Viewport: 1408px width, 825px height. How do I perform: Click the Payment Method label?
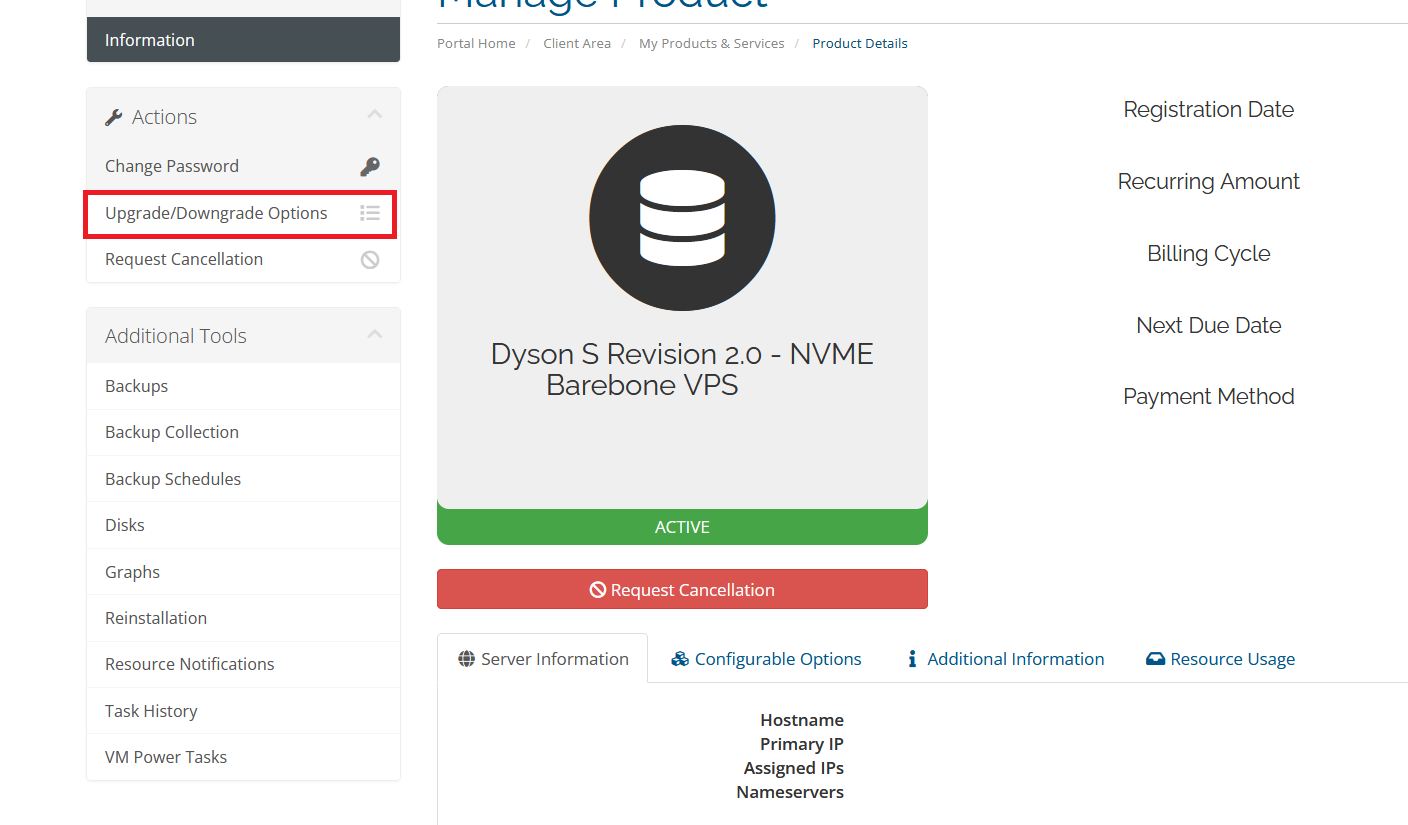pyautogui.click(x=1208, y=397)
